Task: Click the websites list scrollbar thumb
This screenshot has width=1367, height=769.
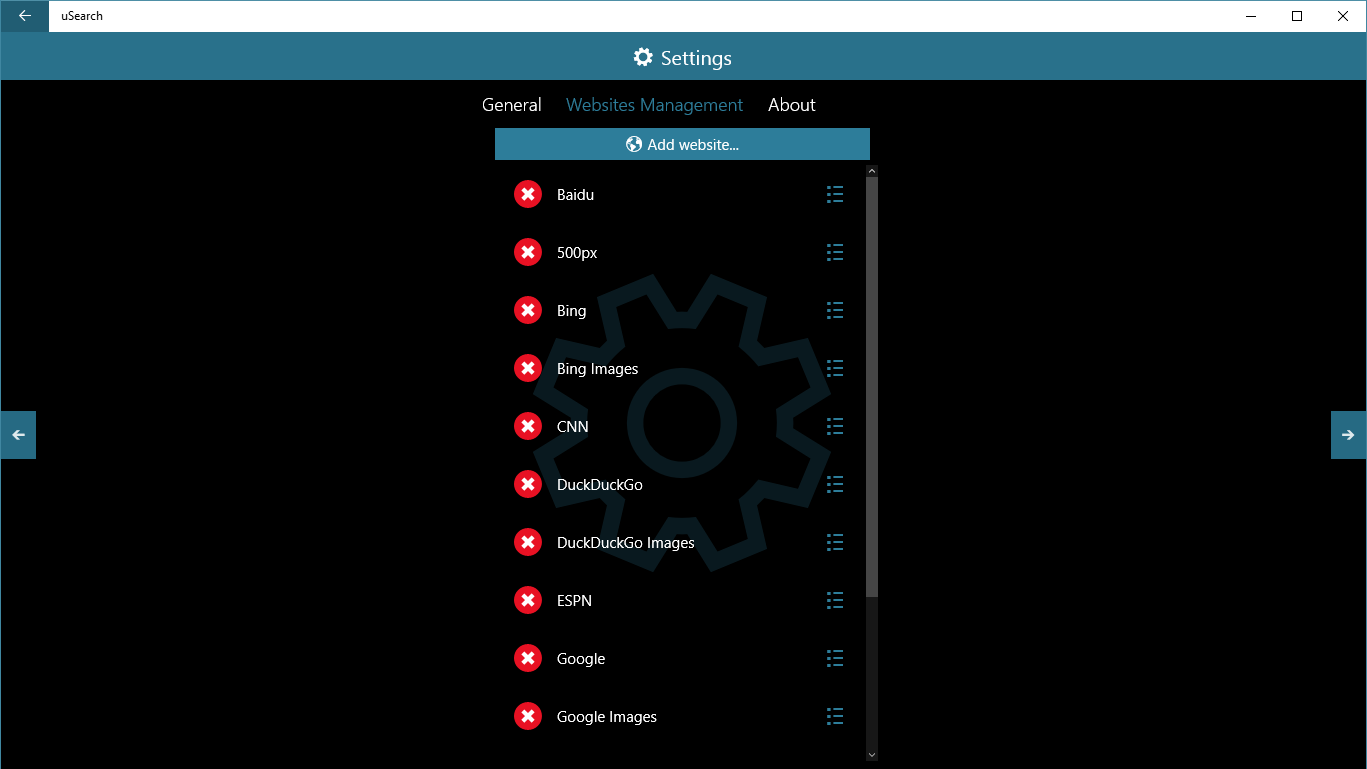Action: (x=872, y=387)
